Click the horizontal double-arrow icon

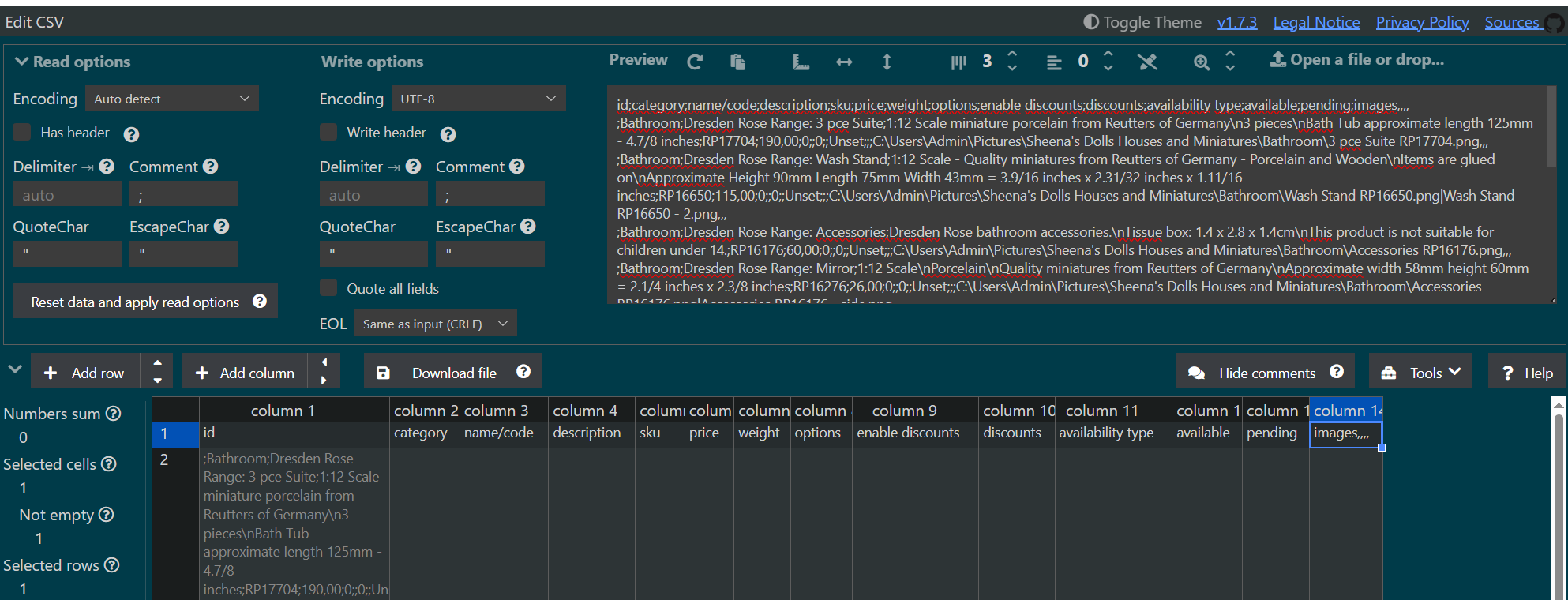(844, 62)
